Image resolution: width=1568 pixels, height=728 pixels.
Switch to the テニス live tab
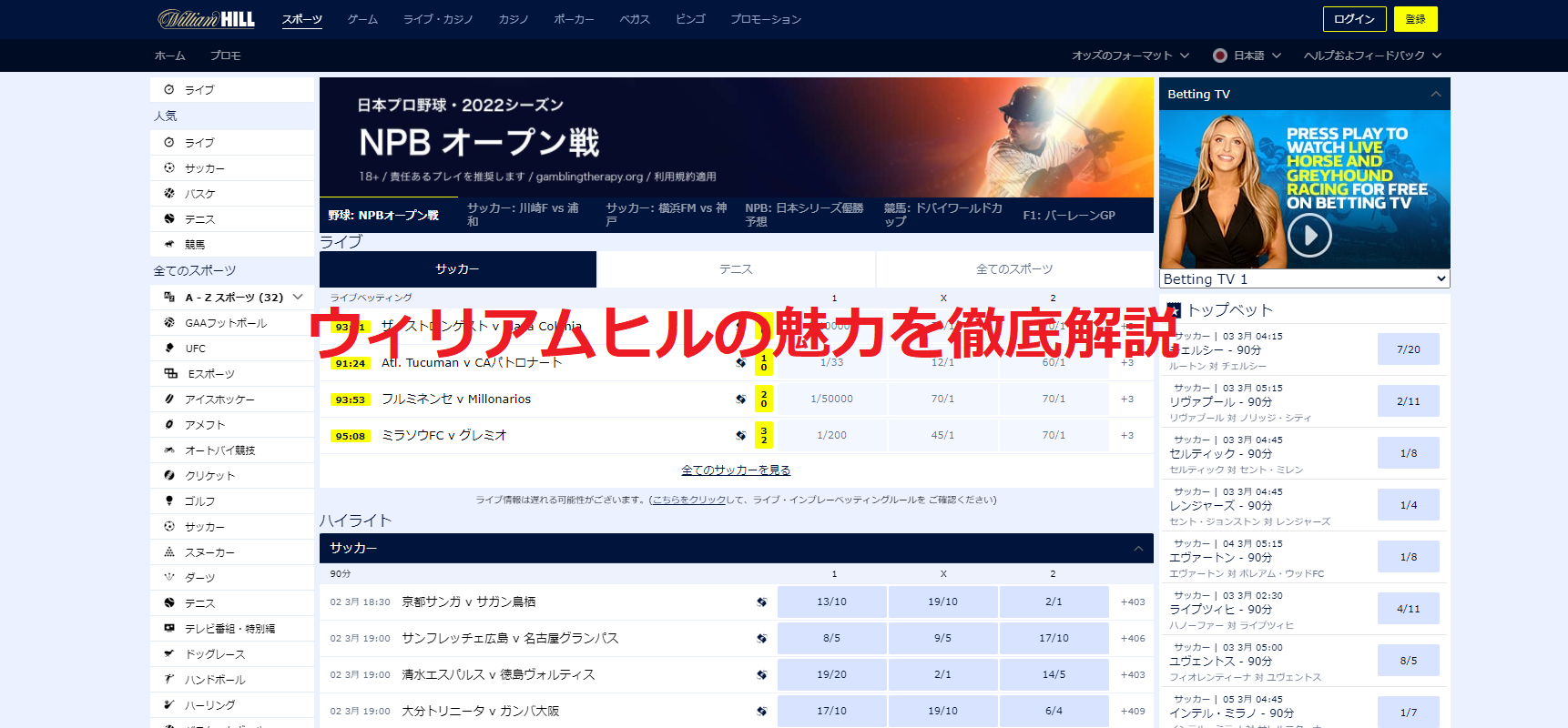pyautogui.click(x=736, y=269)
